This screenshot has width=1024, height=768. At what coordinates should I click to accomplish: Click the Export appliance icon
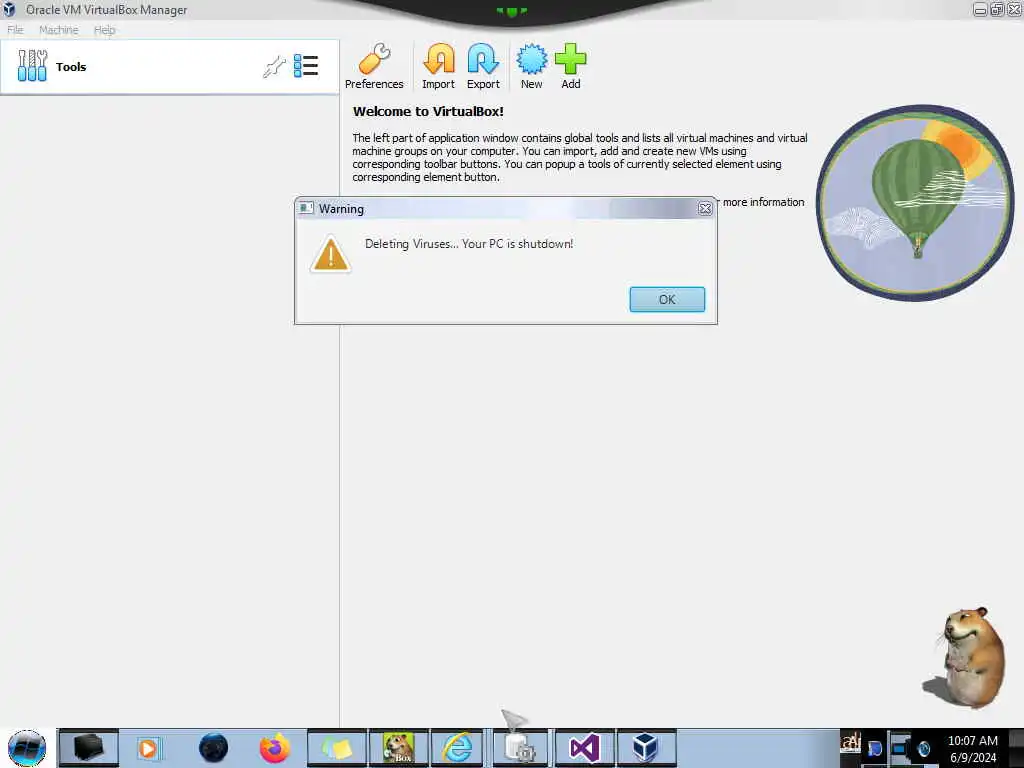click(483, 66)
